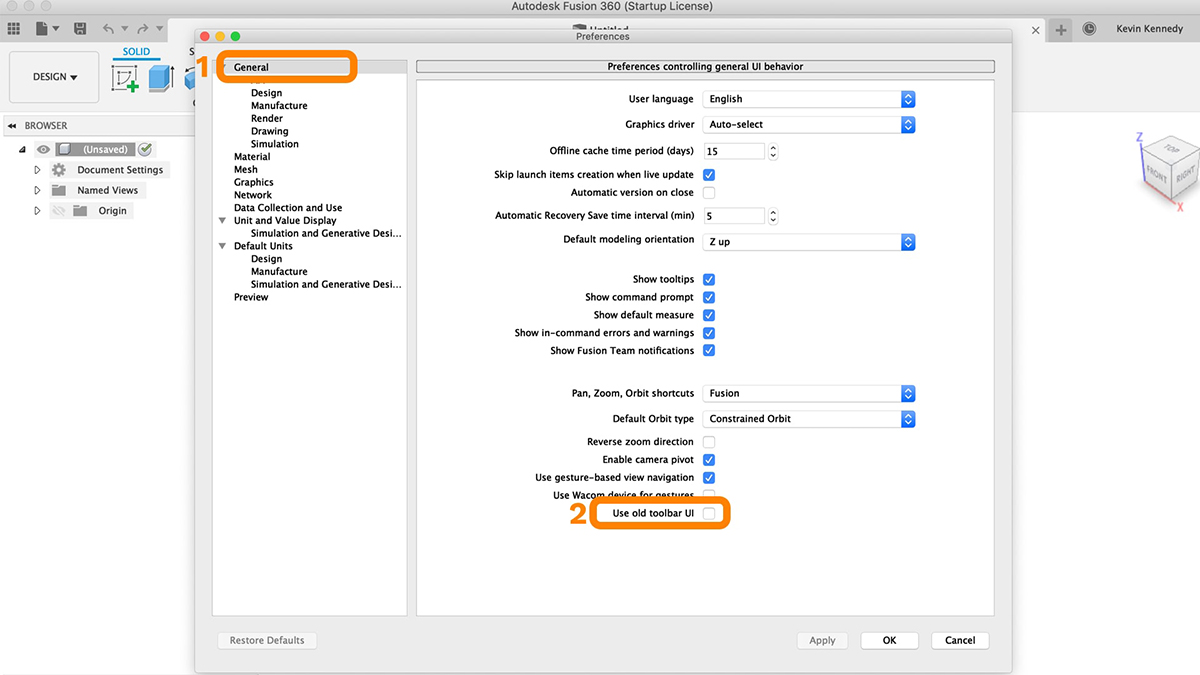
Task: Disable Show Fusion Team notifications
Action: point(709,351)
